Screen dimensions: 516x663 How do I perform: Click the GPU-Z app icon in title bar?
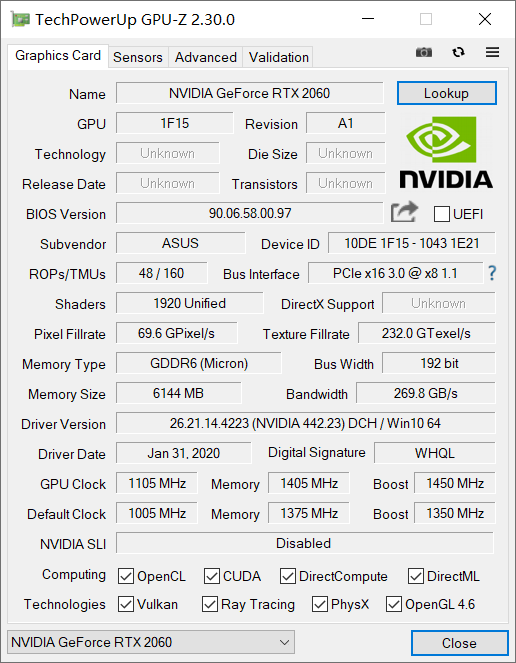pos(20,19)
